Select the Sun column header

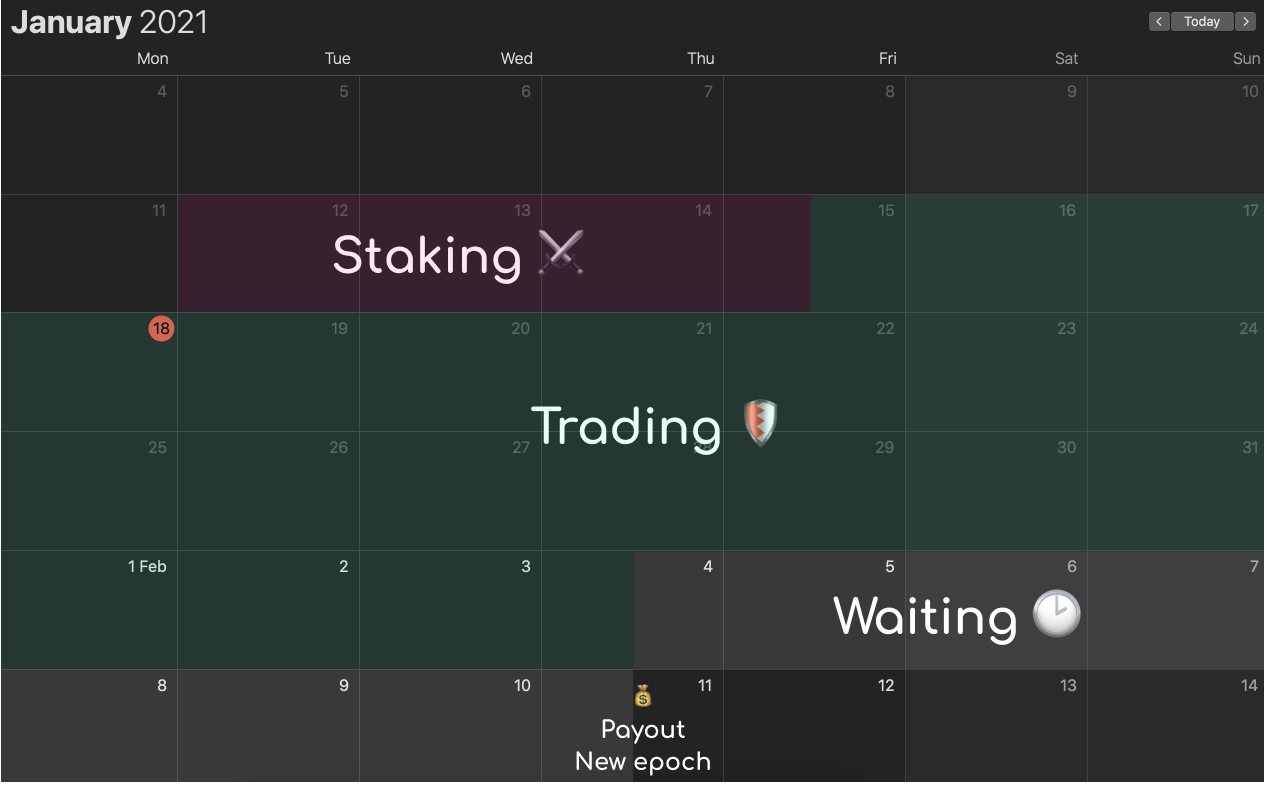1246,58
